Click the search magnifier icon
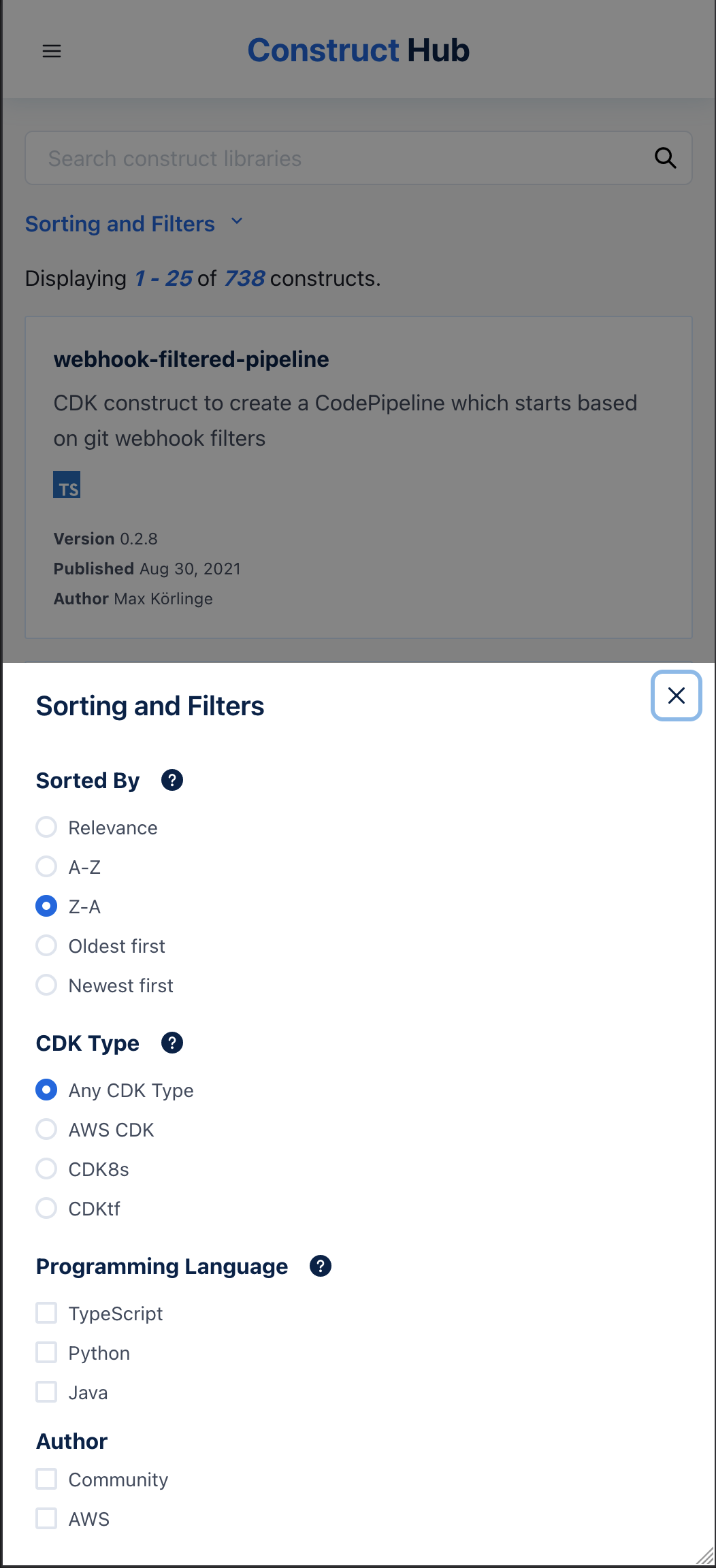The image size is (716, 1568). point(666,157)
